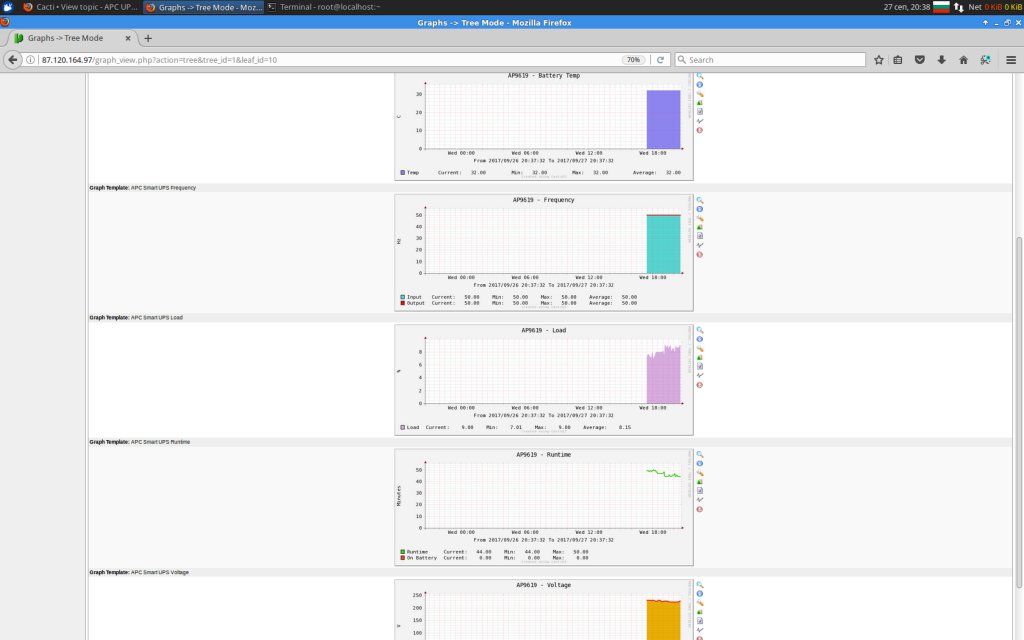Viewport: 1024px width, 640px height.
Task: Open the Firefox downloads arrow icon
Action: pyautogui.click(x=942, y=60)
